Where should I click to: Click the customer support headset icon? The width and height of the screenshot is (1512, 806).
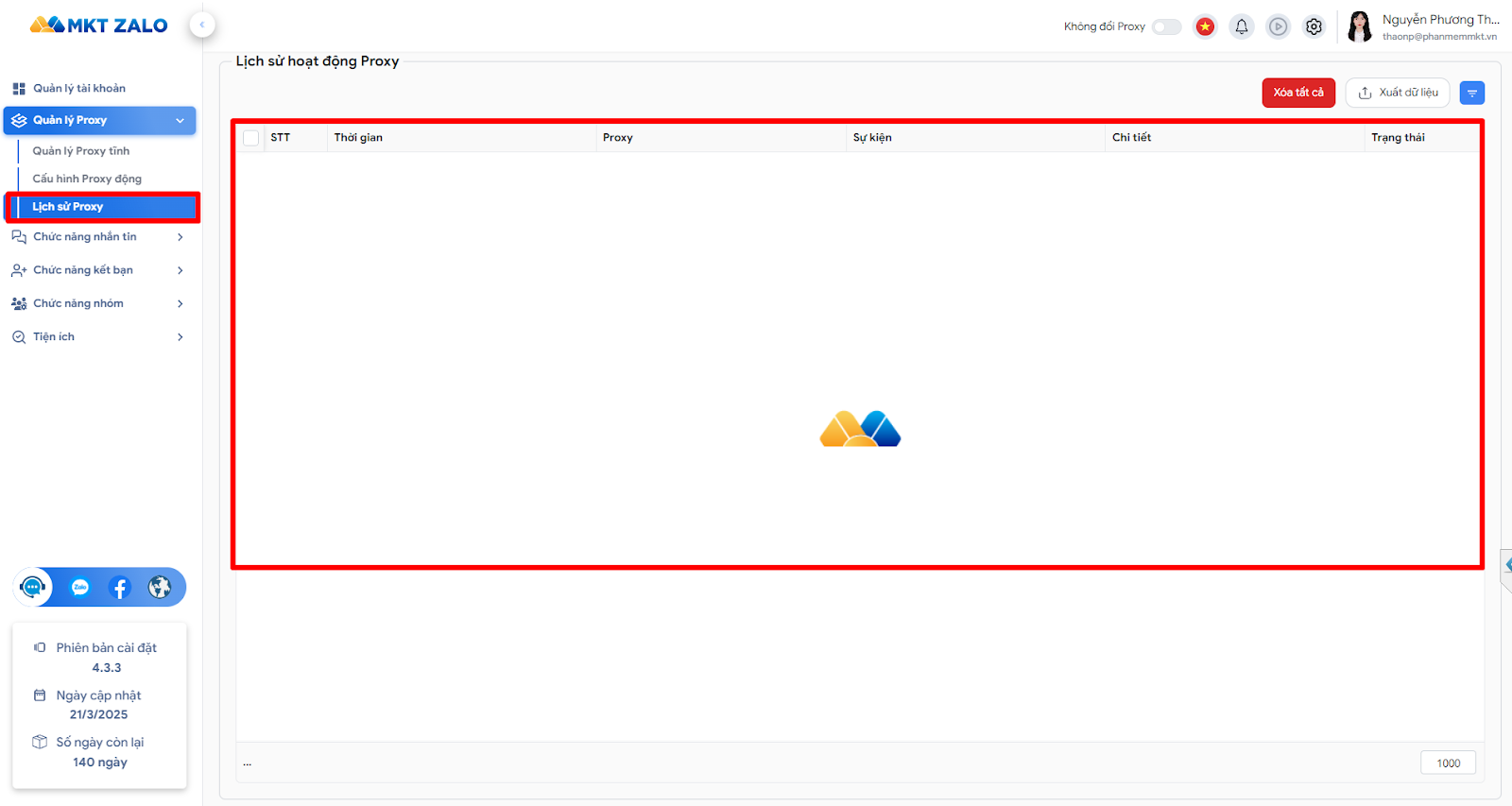coord(32,587)
